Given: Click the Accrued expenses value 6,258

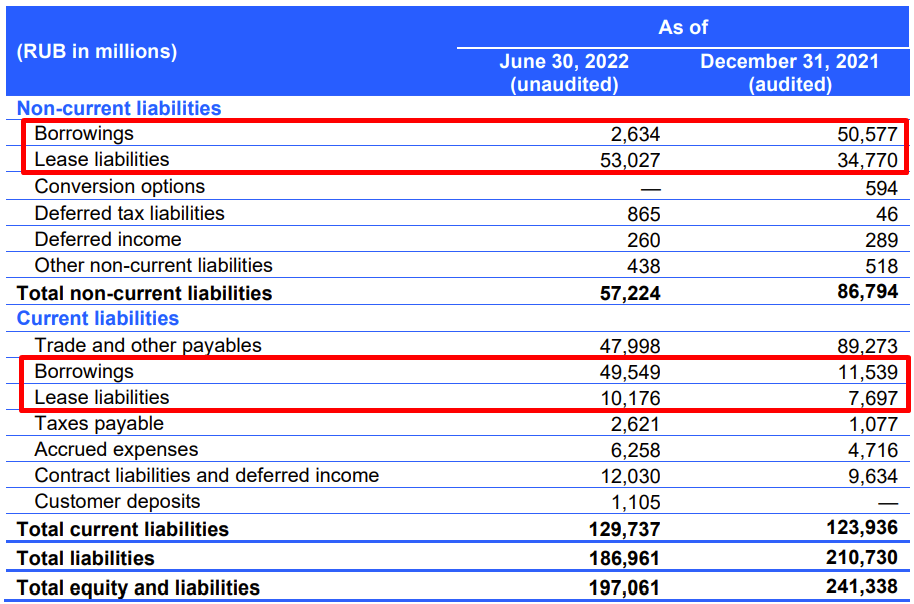Looking at the screenshot, I should pyautogui.click(x=635, y=451).
